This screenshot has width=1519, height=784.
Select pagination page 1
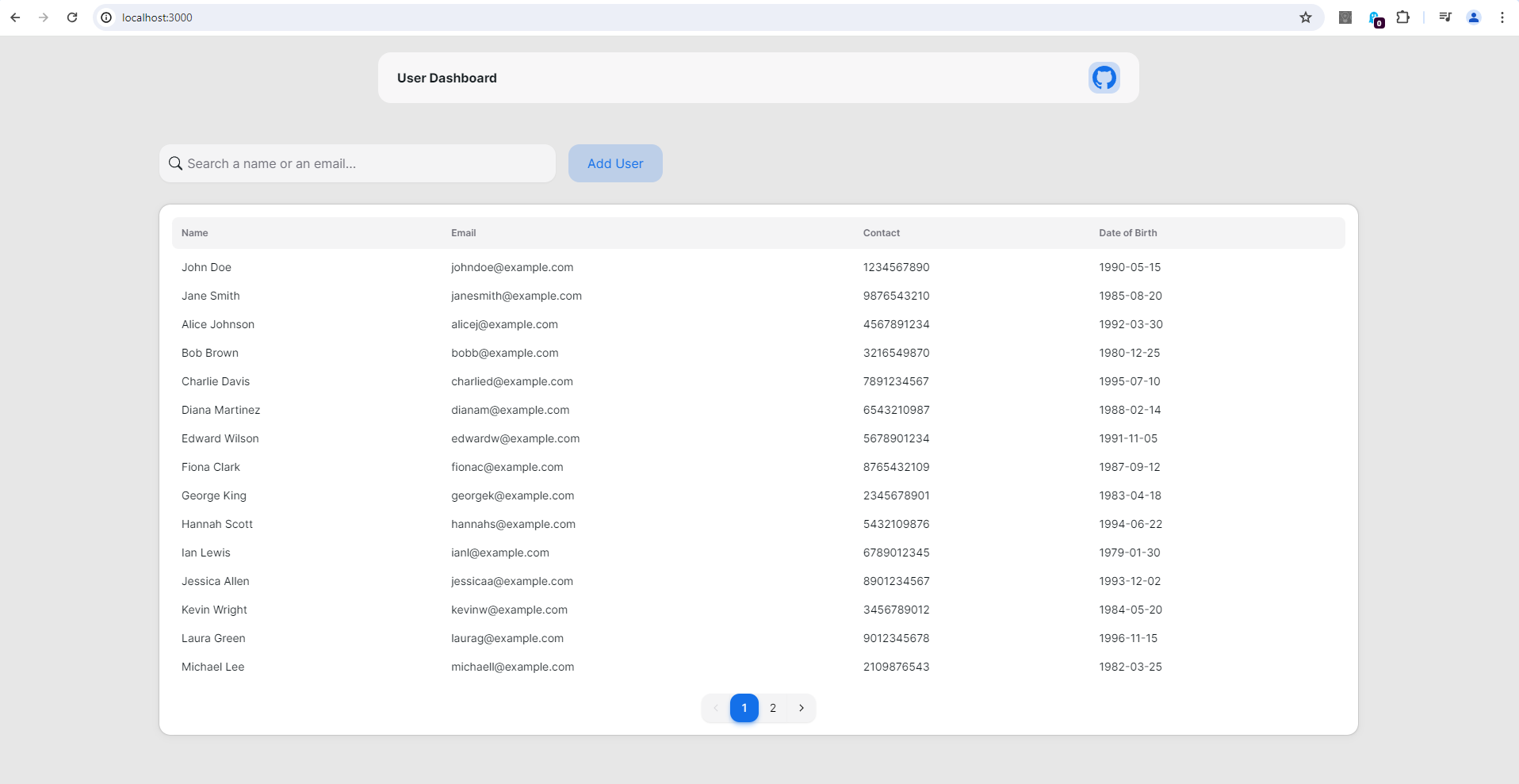(744, 708)
